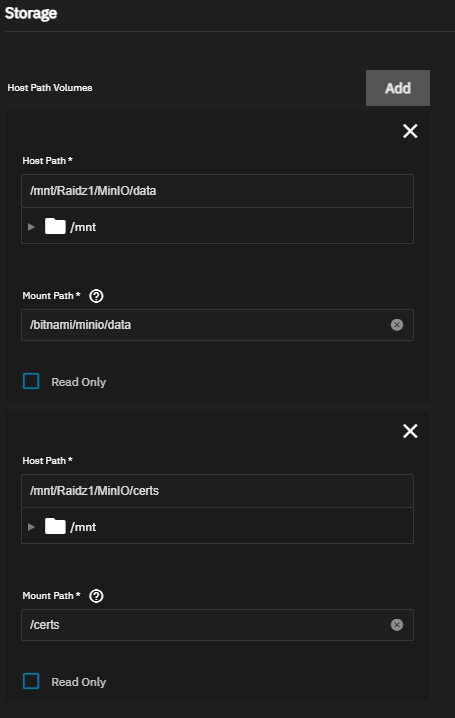Open help for first Mount Path
455x718 pixels.
(96, 296)
